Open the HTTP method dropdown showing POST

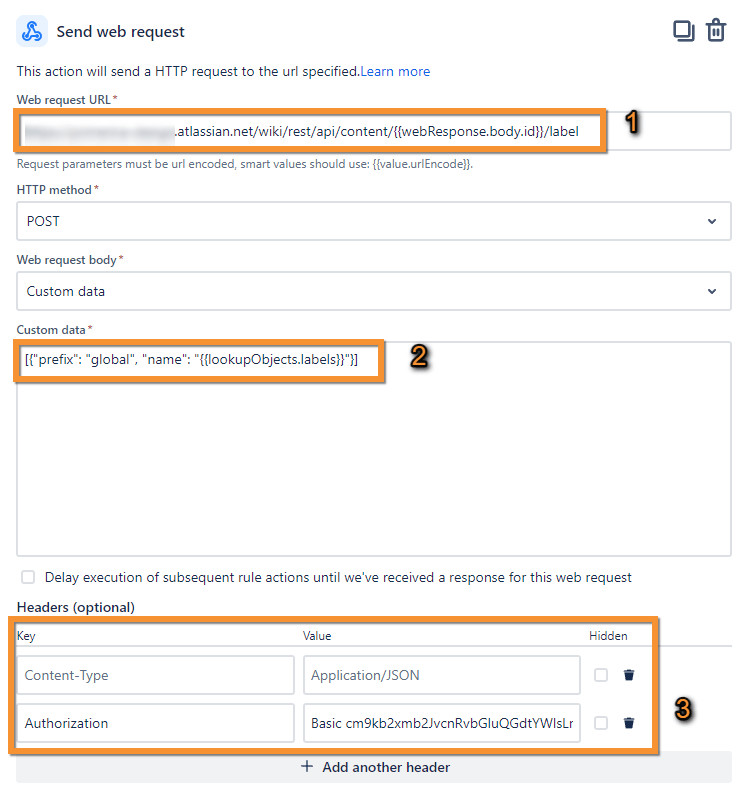pos(373,221)
